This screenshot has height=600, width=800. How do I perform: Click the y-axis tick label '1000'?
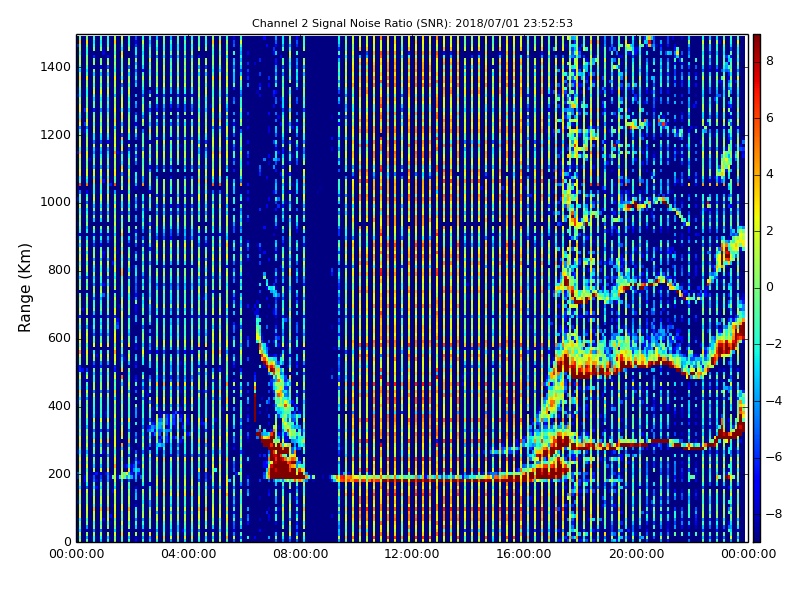click(x=56, y=202)
